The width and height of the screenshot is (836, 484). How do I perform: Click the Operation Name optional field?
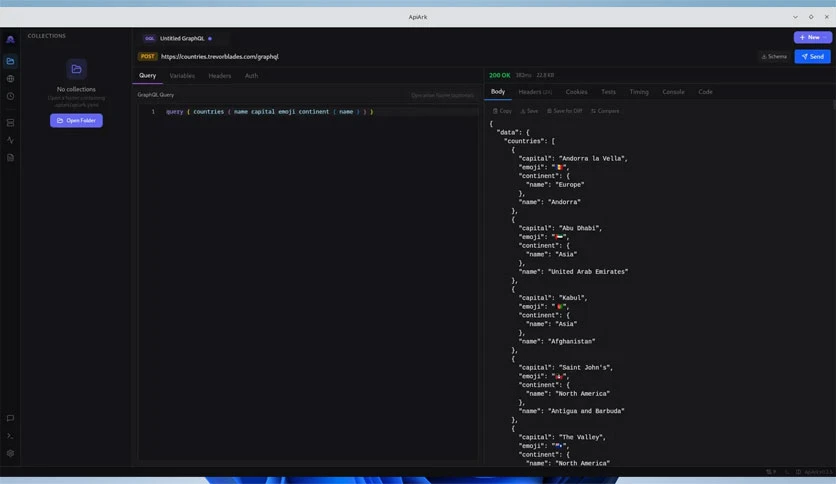(x=442, y=95)
